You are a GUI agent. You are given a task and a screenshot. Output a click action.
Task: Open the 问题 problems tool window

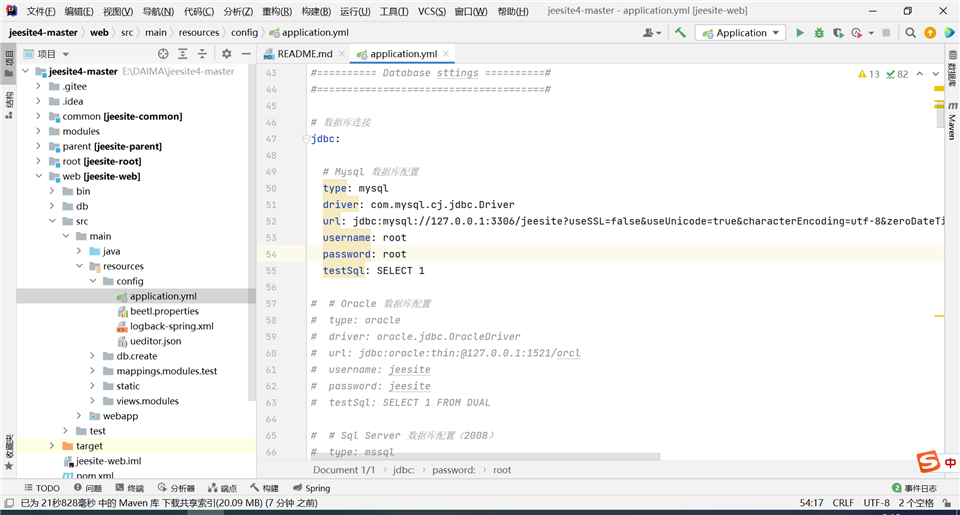[x=88, y=488]
